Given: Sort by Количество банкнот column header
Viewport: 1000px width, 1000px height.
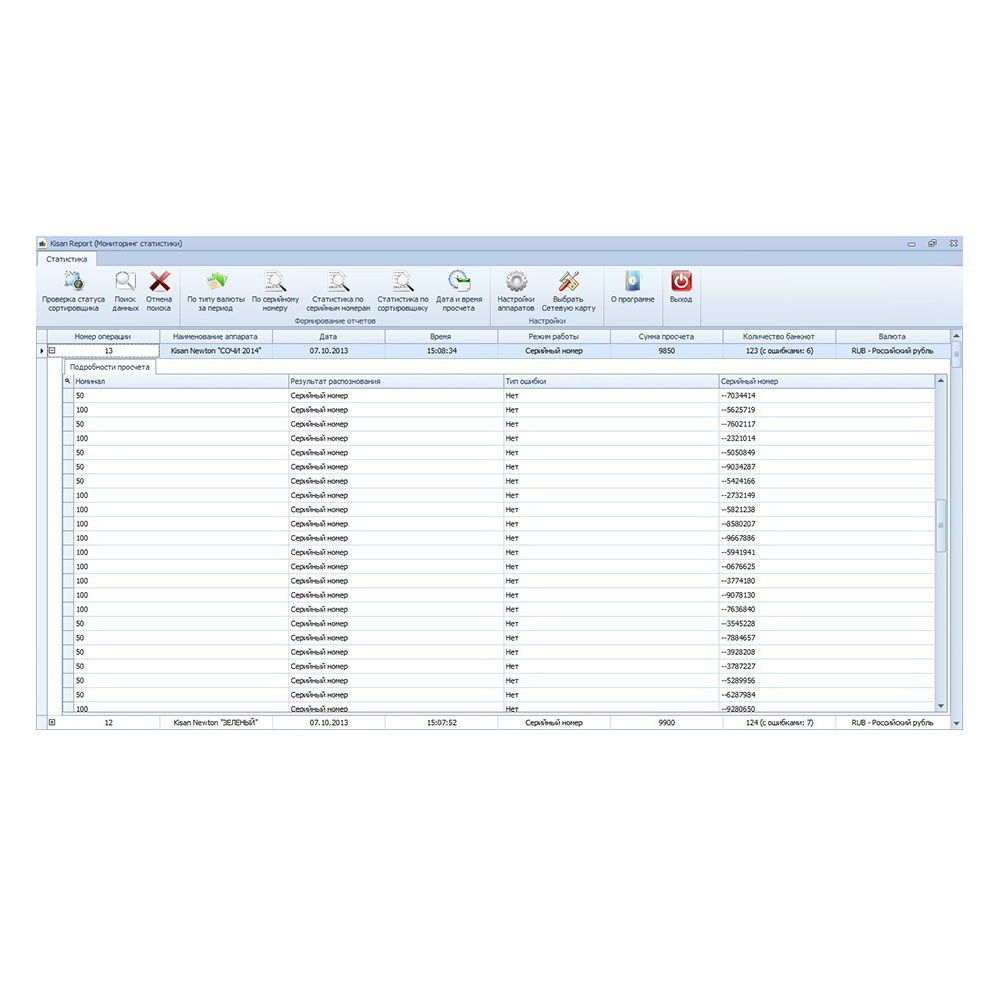Looking at the screenshot, I should click(779, 337).
